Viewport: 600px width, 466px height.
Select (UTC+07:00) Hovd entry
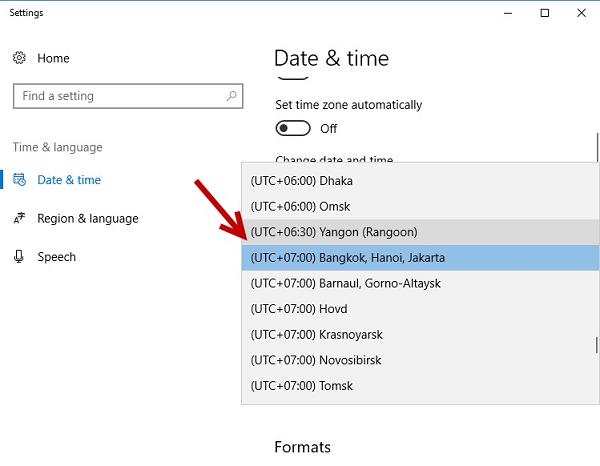(x=299, y=309)
